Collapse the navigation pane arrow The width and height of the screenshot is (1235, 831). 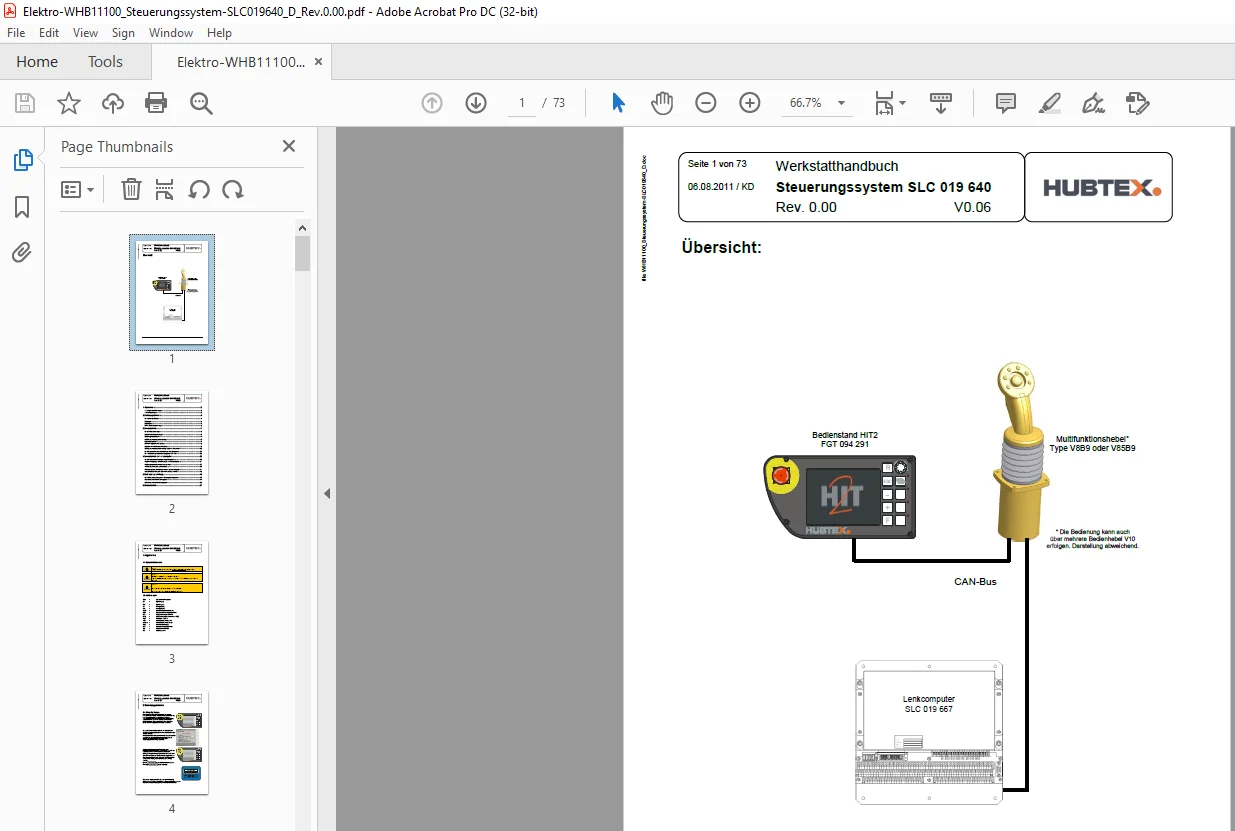[326, 493]
